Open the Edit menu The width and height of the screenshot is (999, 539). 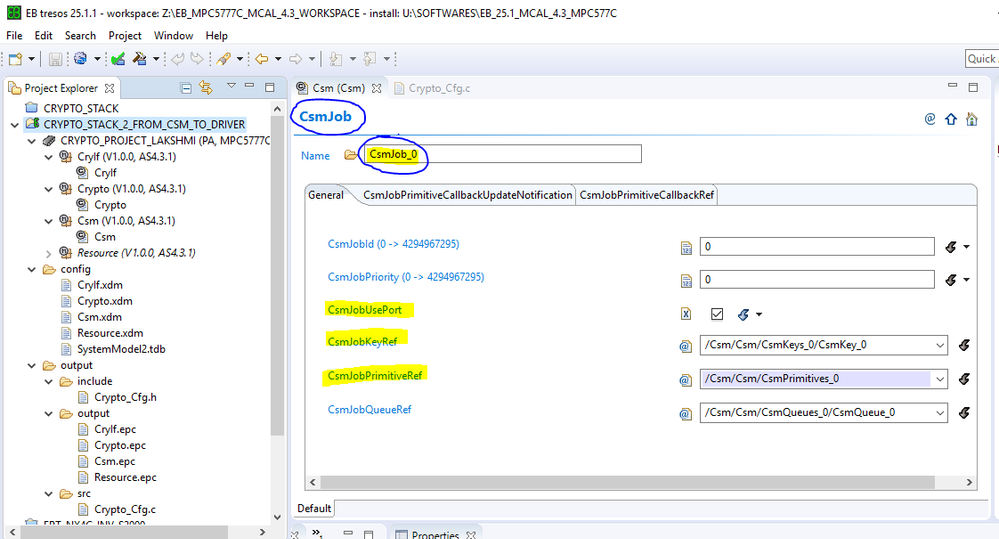(x=43, y=36)
